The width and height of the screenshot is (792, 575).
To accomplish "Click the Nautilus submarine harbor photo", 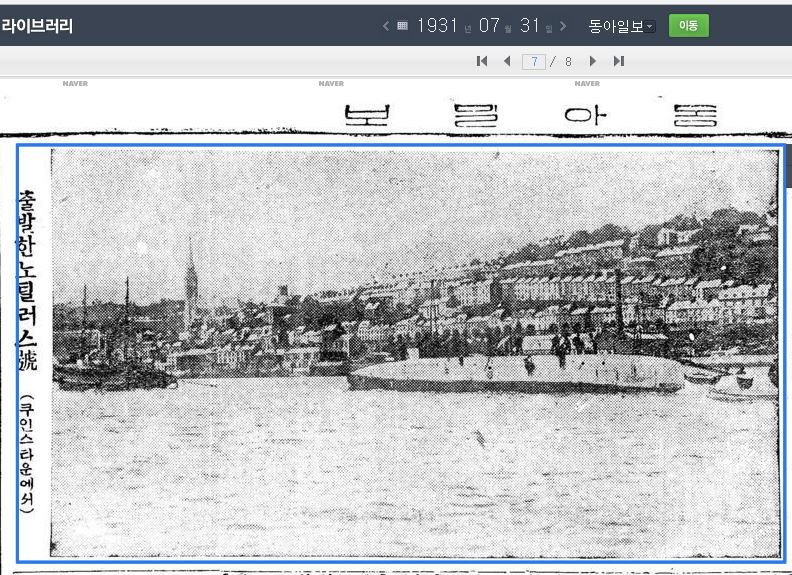I will pyautogui.click(x=414, y=352).
